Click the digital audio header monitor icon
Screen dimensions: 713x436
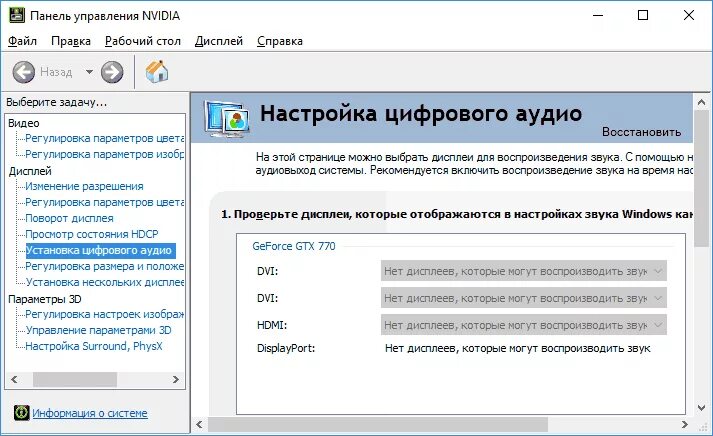point(227,119)
